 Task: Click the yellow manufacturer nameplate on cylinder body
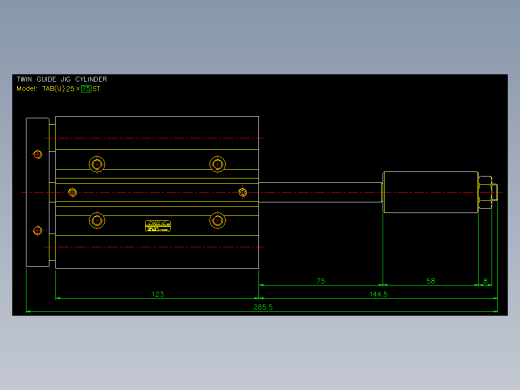pyautogui.click(x=158, y=226)
